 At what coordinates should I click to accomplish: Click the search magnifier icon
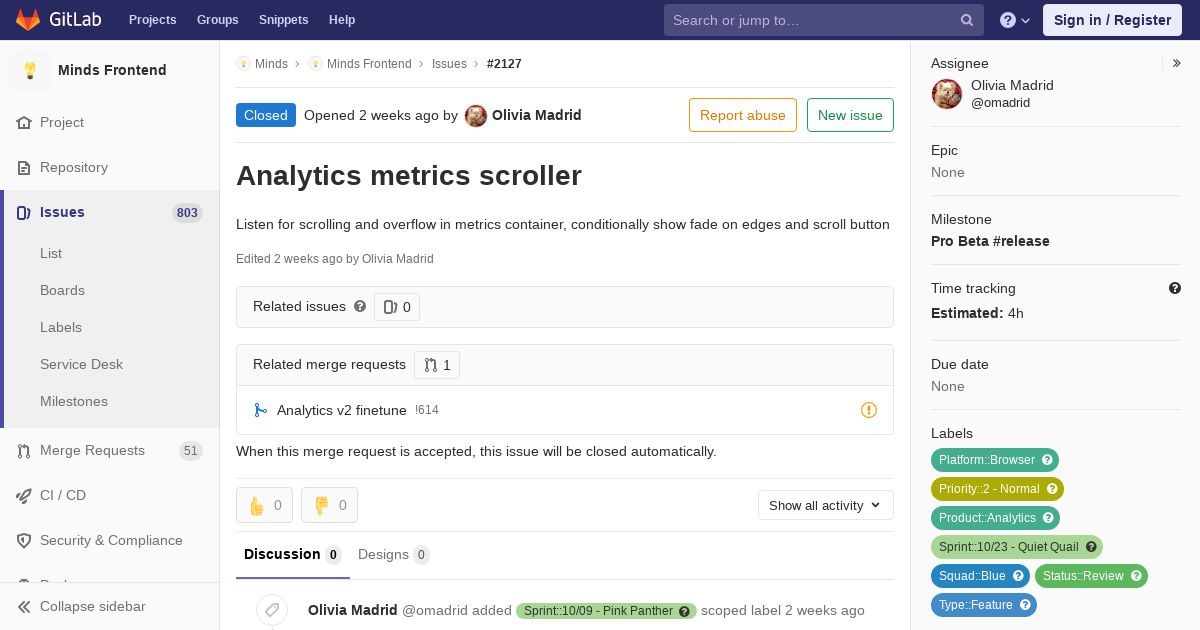coord(967,20)
